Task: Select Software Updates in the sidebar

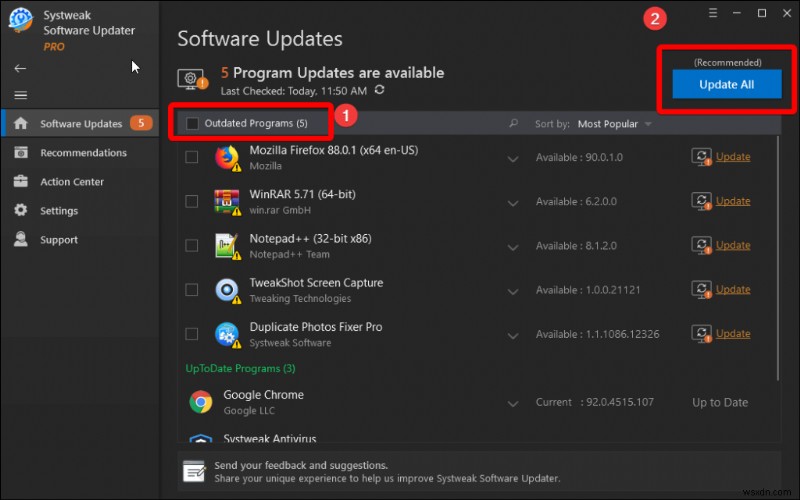Action: pyautogui.click(x=81, y=123)
